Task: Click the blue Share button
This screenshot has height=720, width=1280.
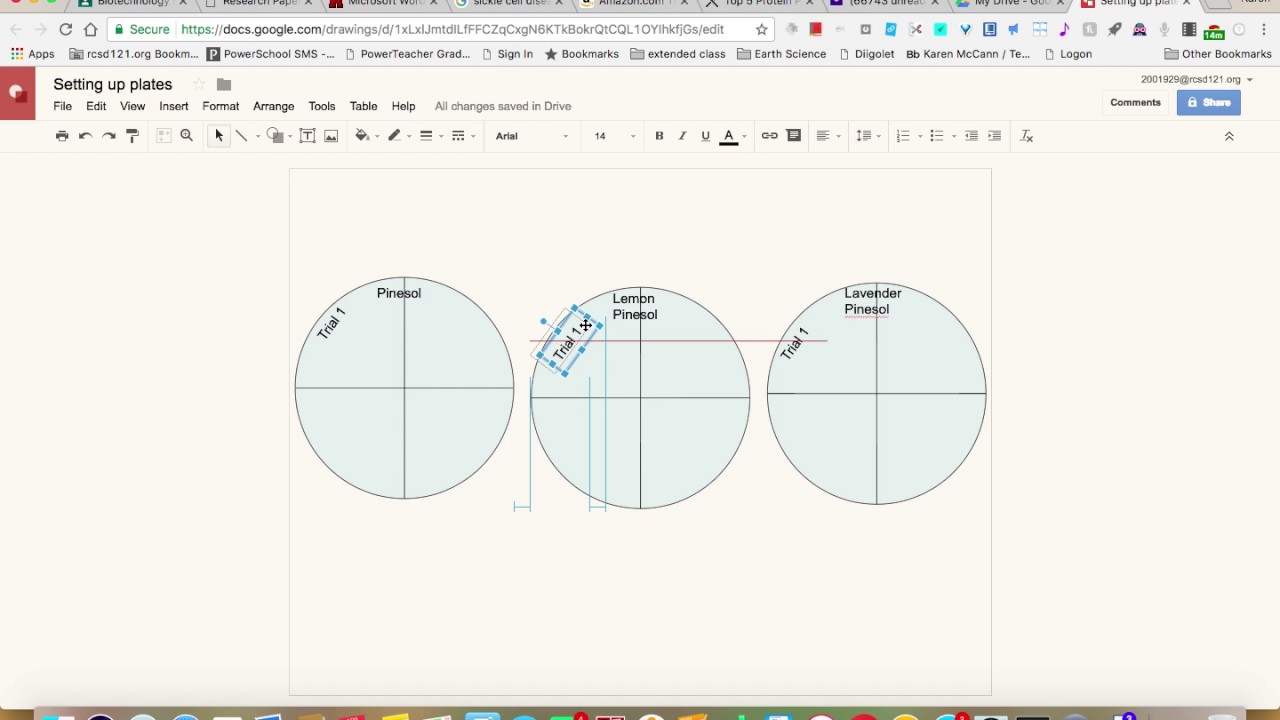Action: tap(1208, 102)
